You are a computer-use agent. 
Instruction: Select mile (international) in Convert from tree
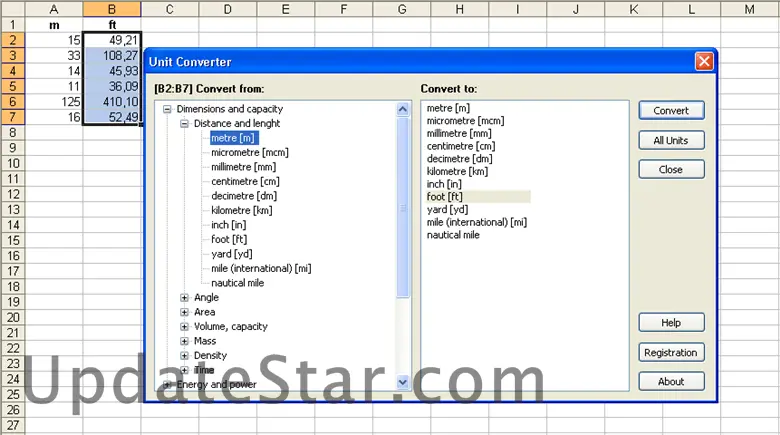click(261, 268)
